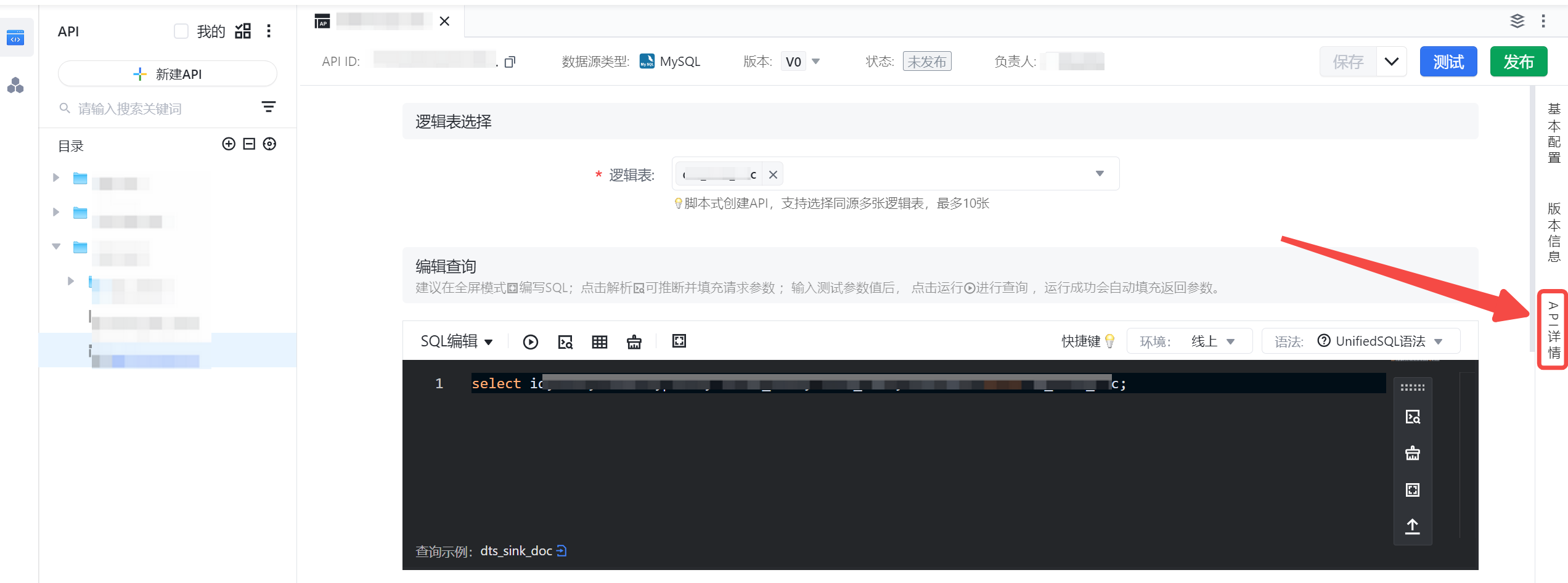Show syntax help question icon
1568x583 pixels.
pyautogui.click(x=1324, y=341)
